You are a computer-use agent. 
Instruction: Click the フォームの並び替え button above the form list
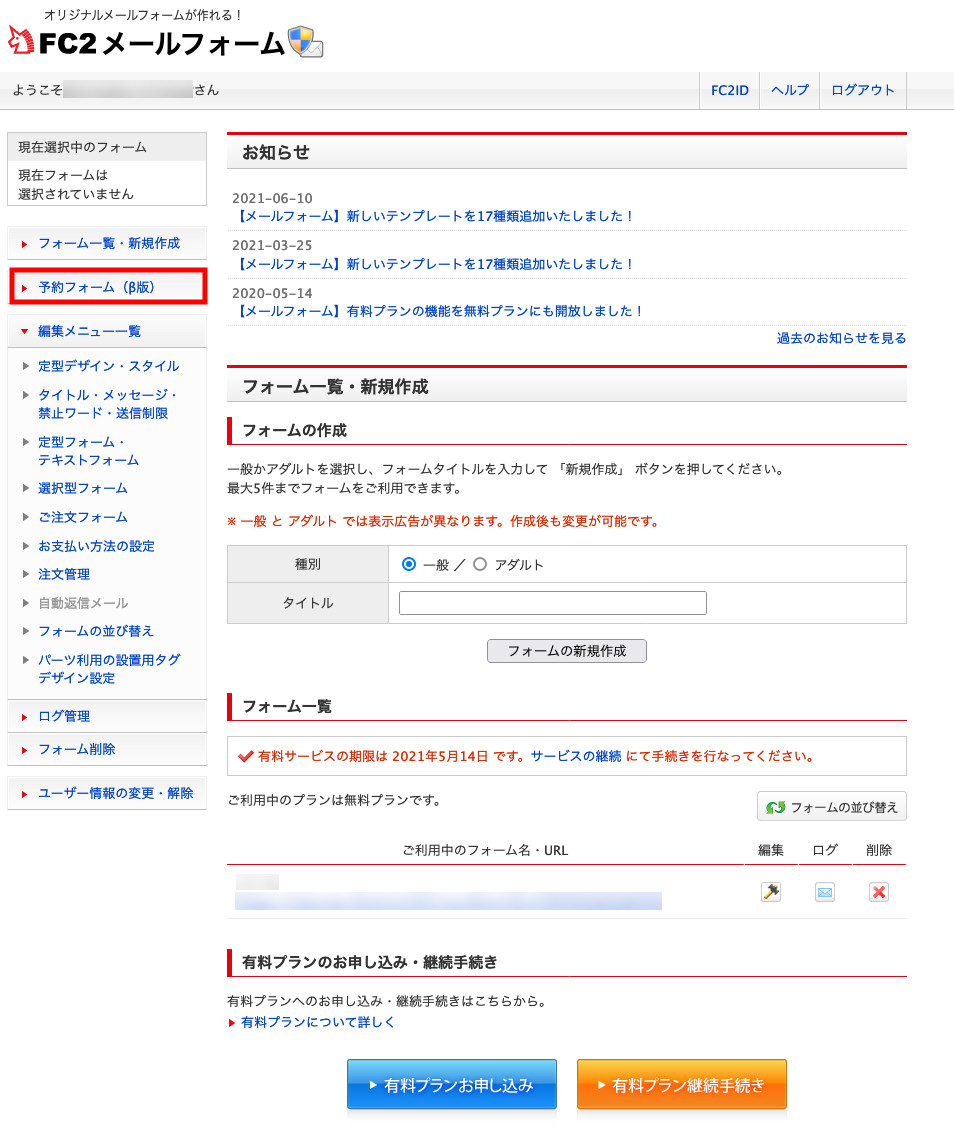(x=832, y=807)
